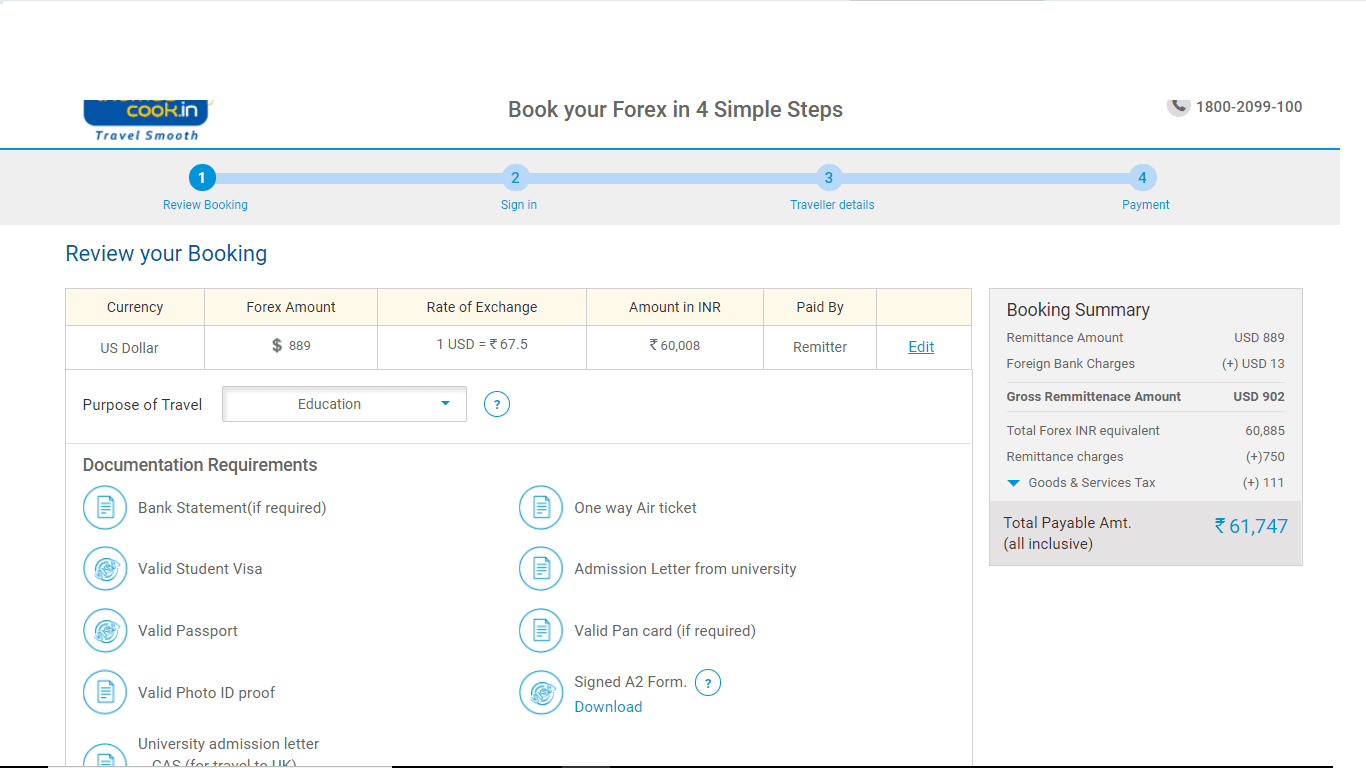Image resolution: width=1366 pixels, height=768 pixels.
Task: Go to step 2 Sign in
Action: pos(515,179)
